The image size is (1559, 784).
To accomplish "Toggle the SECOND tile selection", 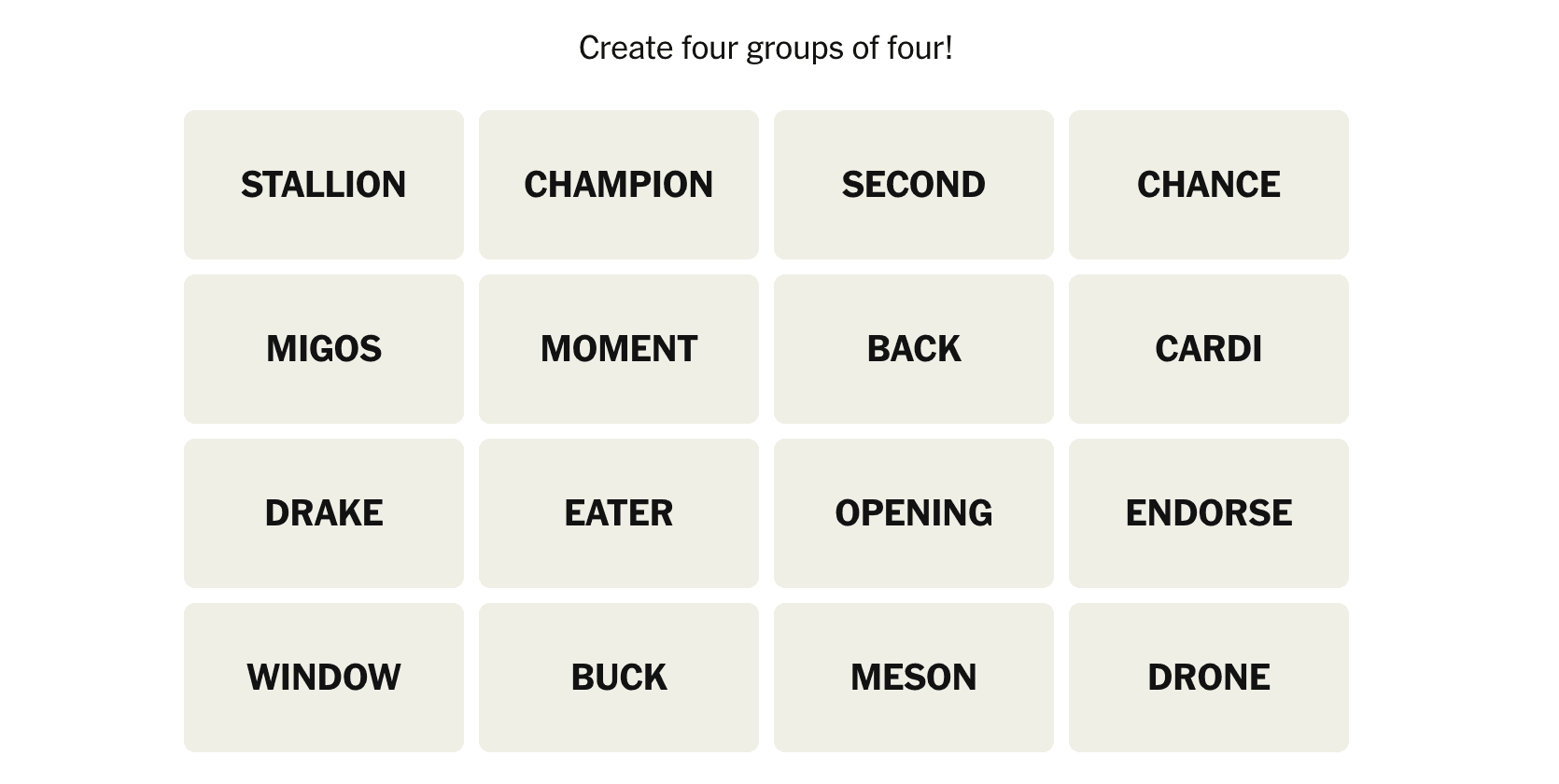I will coord(913,185).
